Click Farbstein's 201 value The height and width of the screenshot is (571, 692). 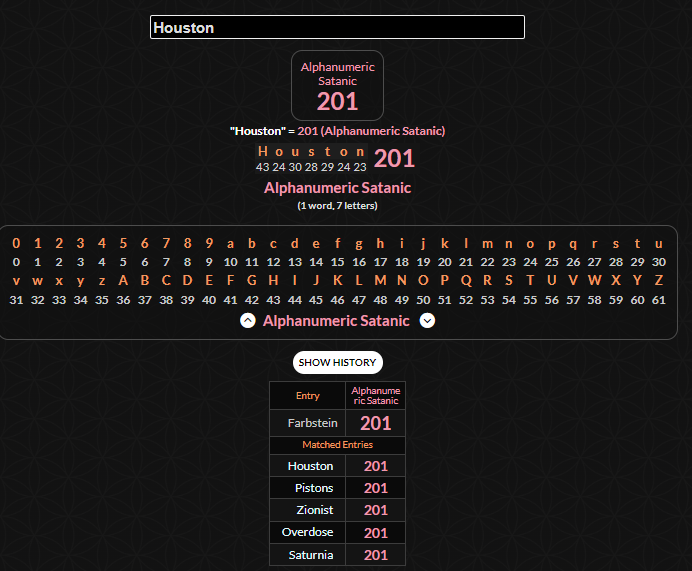376,423
